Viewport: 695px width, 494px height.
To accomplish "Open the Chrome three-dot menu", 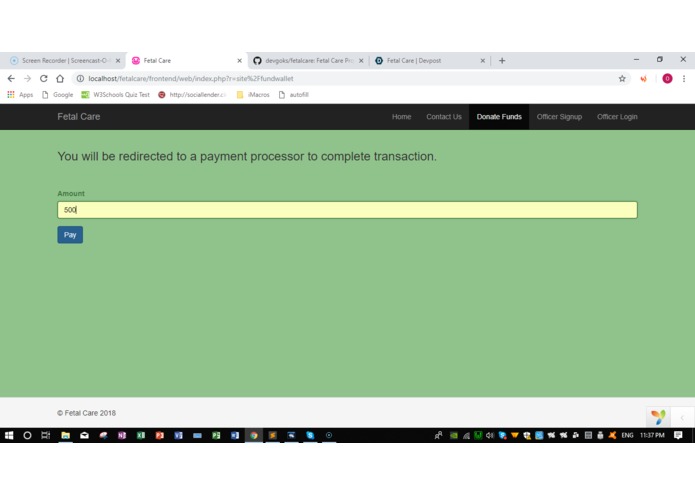I will point(684,78).
